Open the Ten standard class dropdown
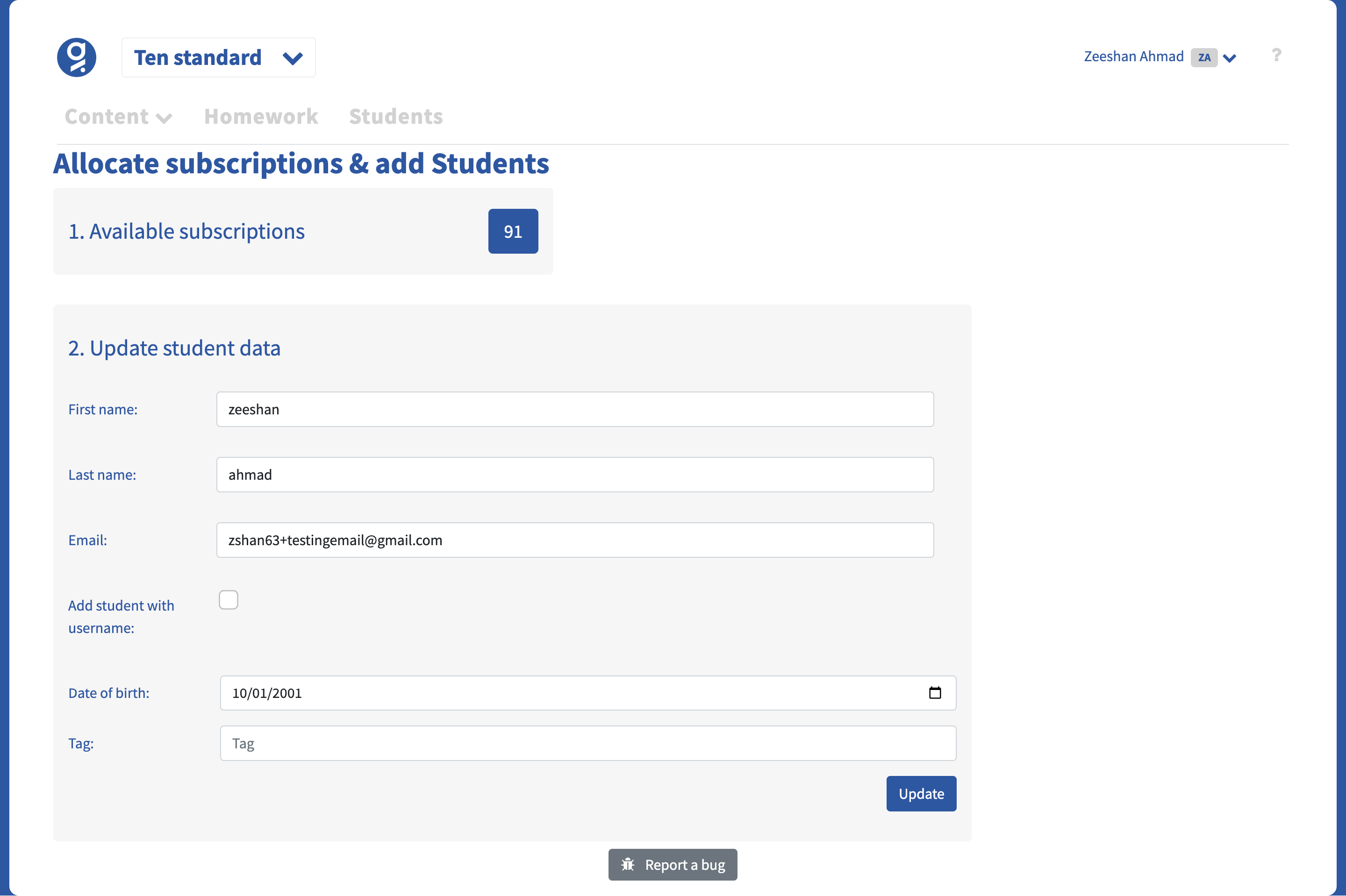1346x896 pixels. tap(218, 58)
